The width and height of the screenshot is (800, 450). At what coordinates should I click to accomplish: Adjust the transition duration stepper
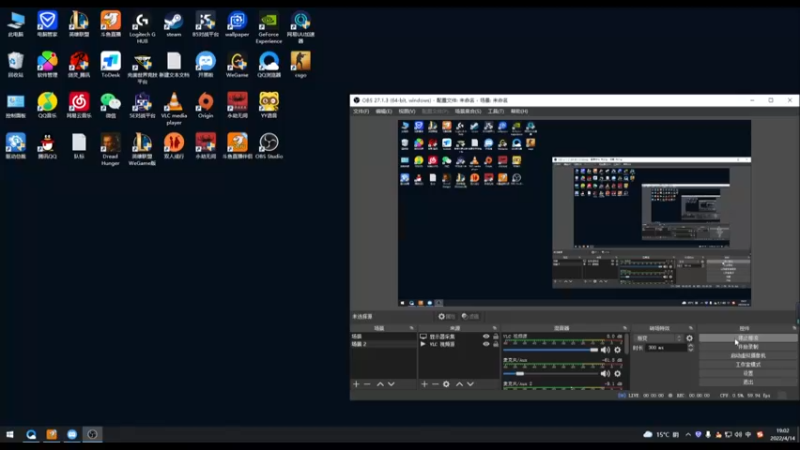(x=691, y=347)
